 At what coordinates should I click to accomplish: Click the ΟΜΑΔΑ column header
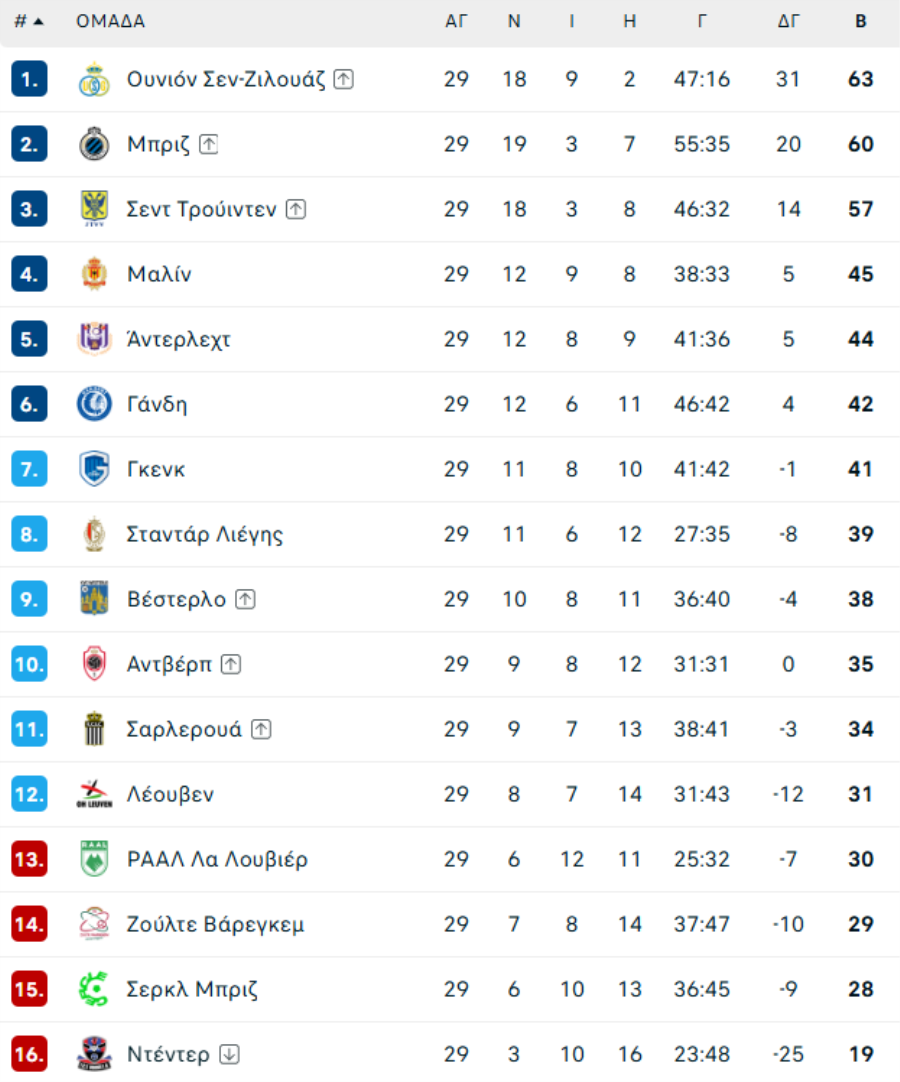[110, 21]
